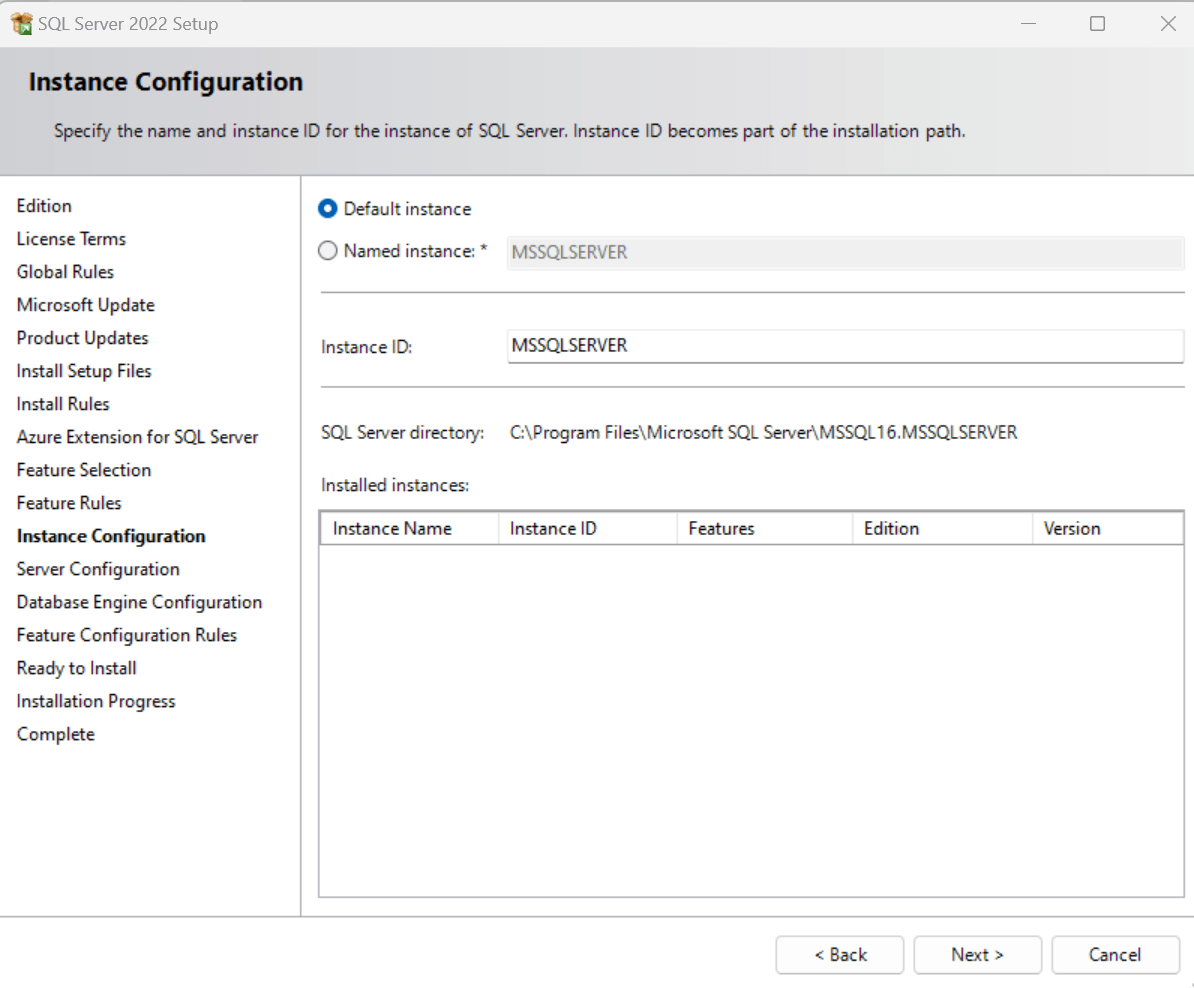Click the Edition column header
The height and width of the screenshot is (988, 1194).
(x=942, y=529)
